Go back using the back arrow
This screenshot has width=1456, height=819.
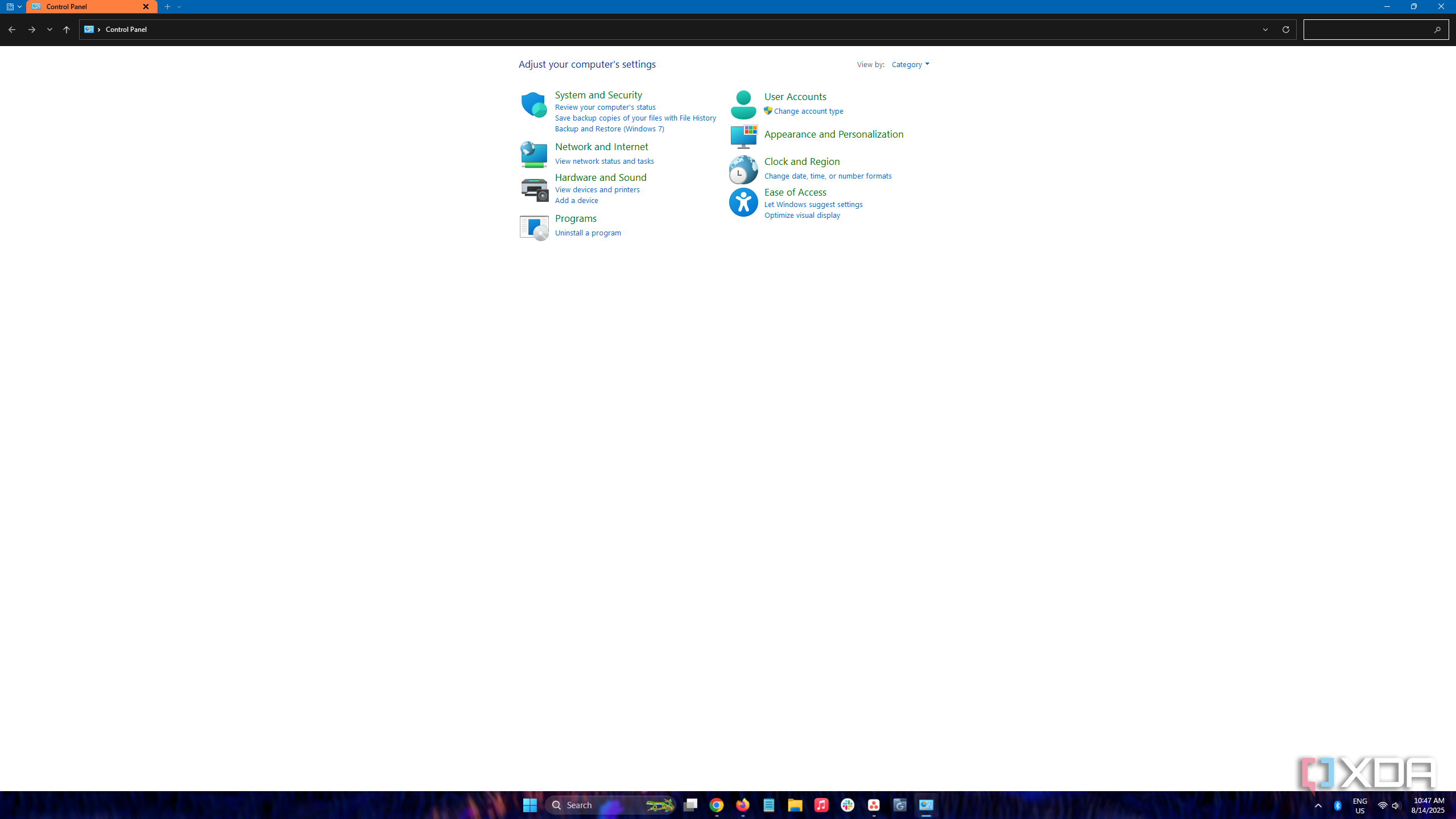pos(11,30)
